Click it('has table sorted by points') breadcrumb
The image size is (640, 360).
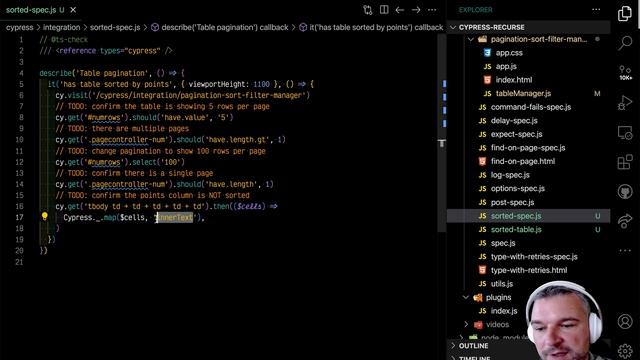pyautogui.click(x=371, y=27)
